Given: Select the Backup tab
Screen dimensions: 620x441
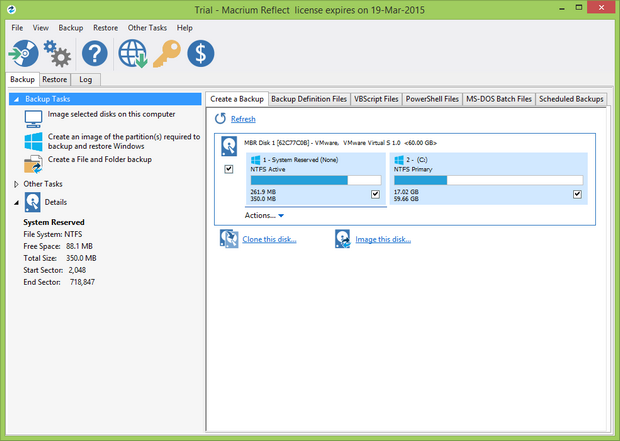Looking at the screenshot, I should [x=23, y=79].
